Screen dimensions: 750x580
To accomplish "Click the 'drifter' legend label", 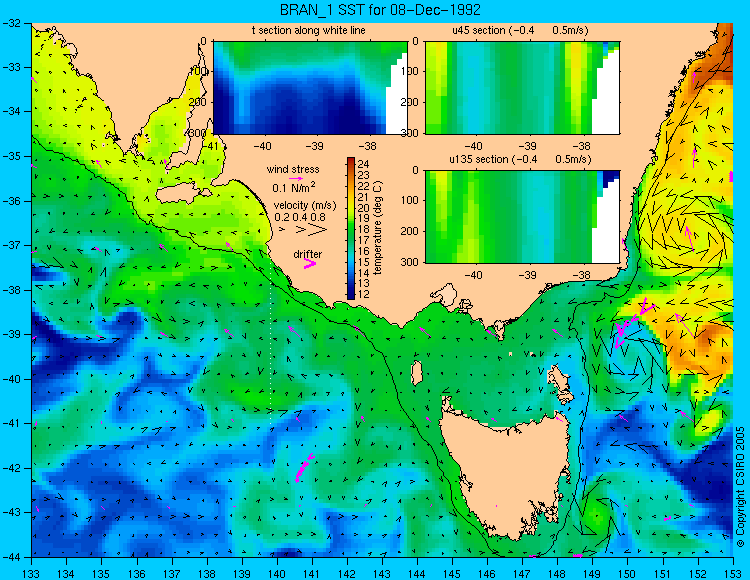I will (x=308, y=254).
